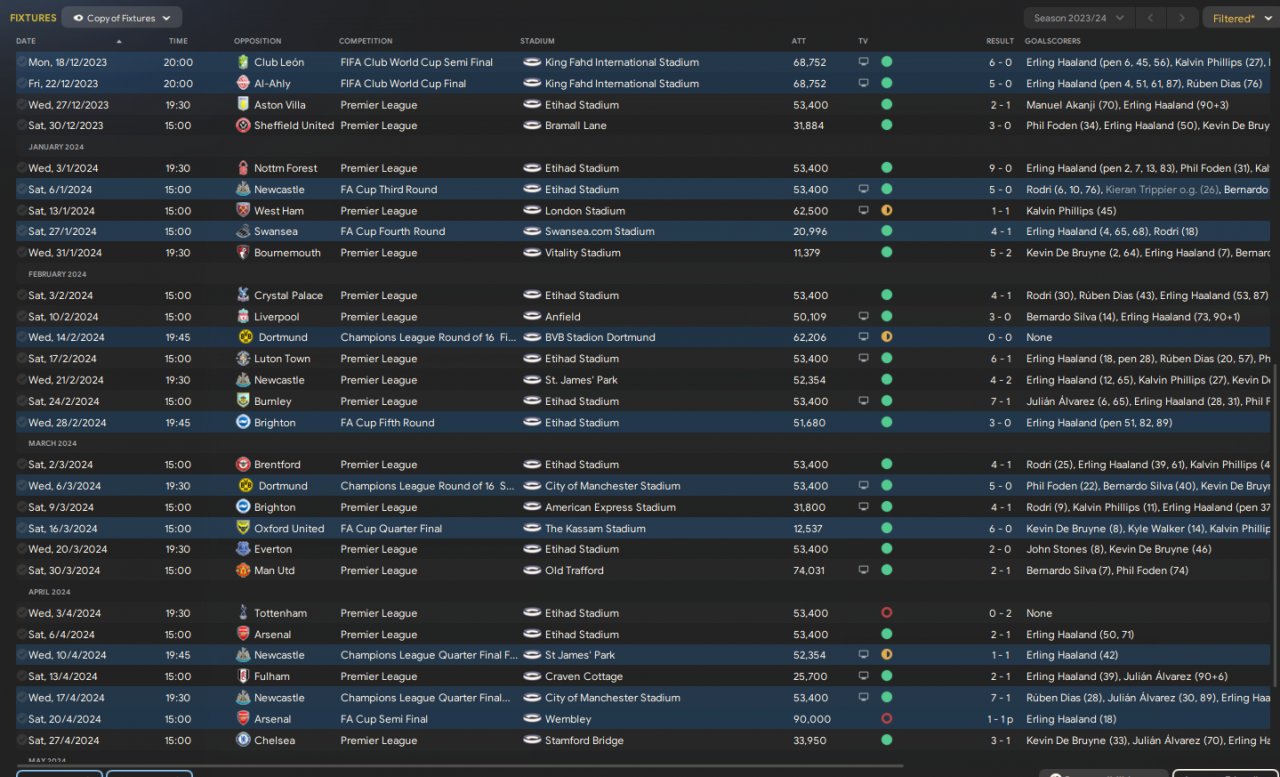The width and height of the screenshot is (1280, 777).
Task: Click the 74,031 attendance figure
Action: (x=809, y=571)
